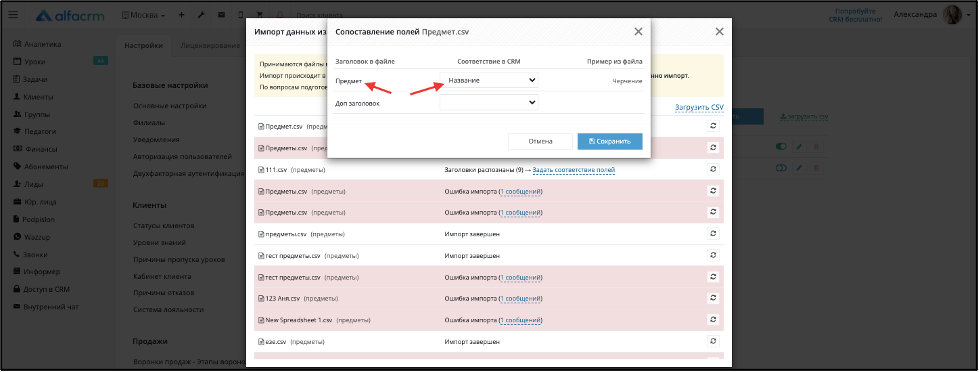This screenshot has height=372, width=979.
Task: Open the Название field mapping dropdown
Action: (489, 81)
